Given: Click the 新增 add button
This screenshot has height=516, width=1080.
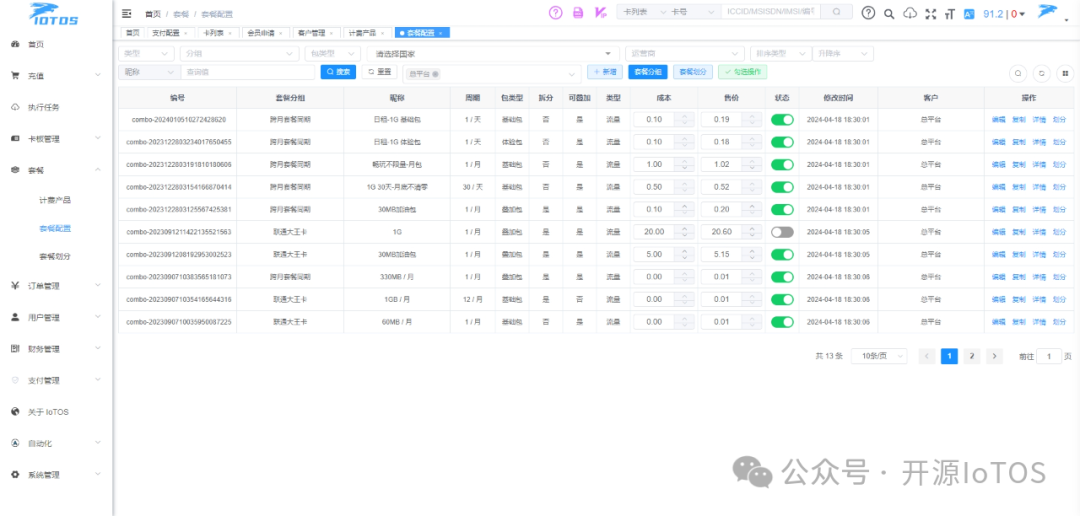Looking at the screenshot, I should coord(605,72).
